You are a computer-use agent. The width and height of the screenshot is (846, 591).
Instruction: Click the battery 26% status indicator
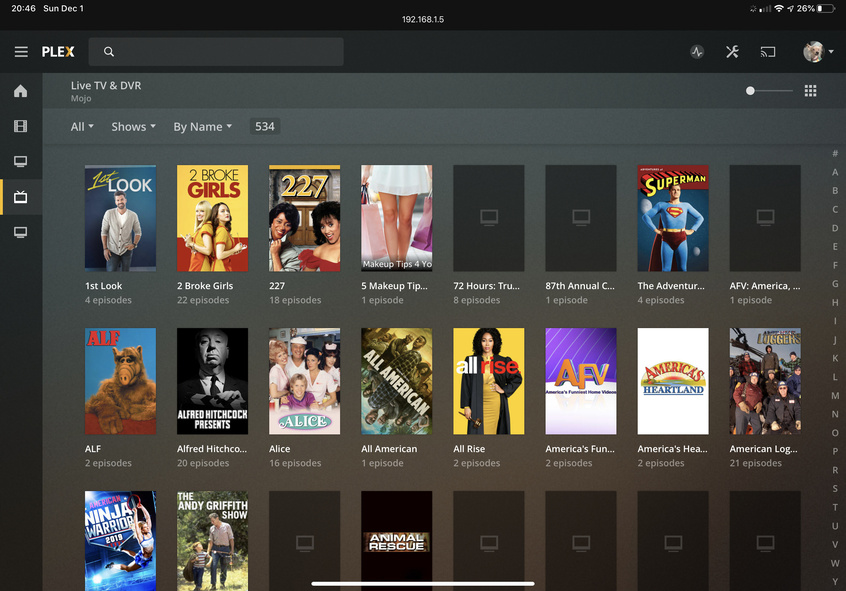(815, 9)
